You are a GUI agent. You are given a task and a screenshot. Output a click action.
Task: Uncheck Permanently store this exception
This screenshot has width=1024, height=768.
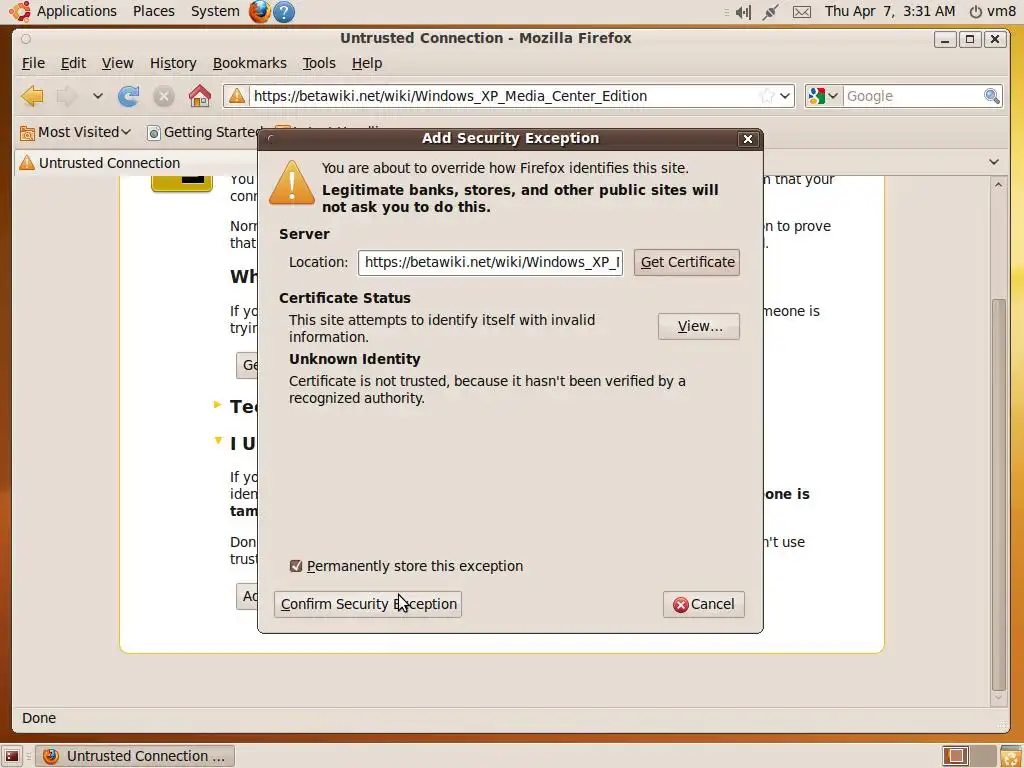(296, 566)
